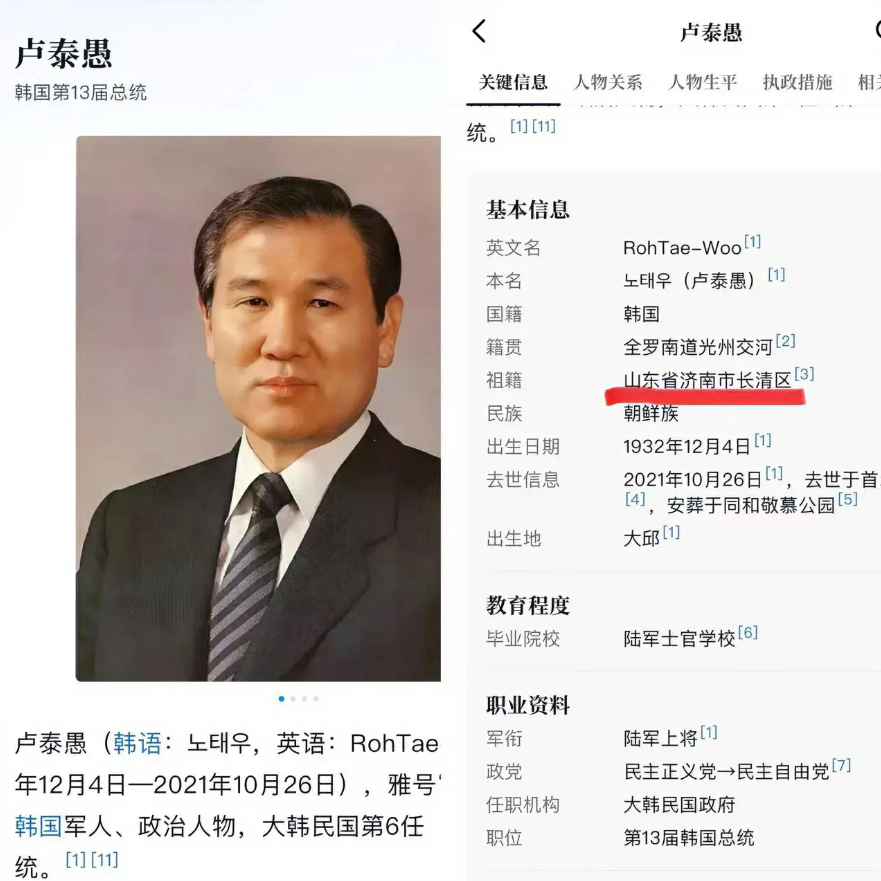Tap the search icon at top right
The image size is (881, 881).
[x=877, y=29]
